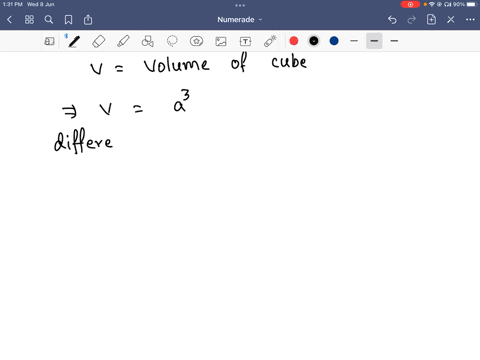Toggle the read-only mode icon
This screenshot has height=360, width=480.
[x=49, y=41]
